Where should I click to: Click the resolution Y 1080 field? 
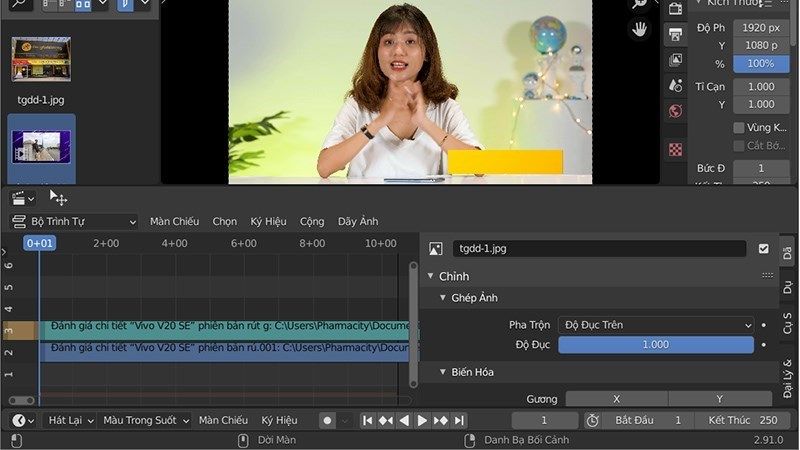(x=761, y=45)
